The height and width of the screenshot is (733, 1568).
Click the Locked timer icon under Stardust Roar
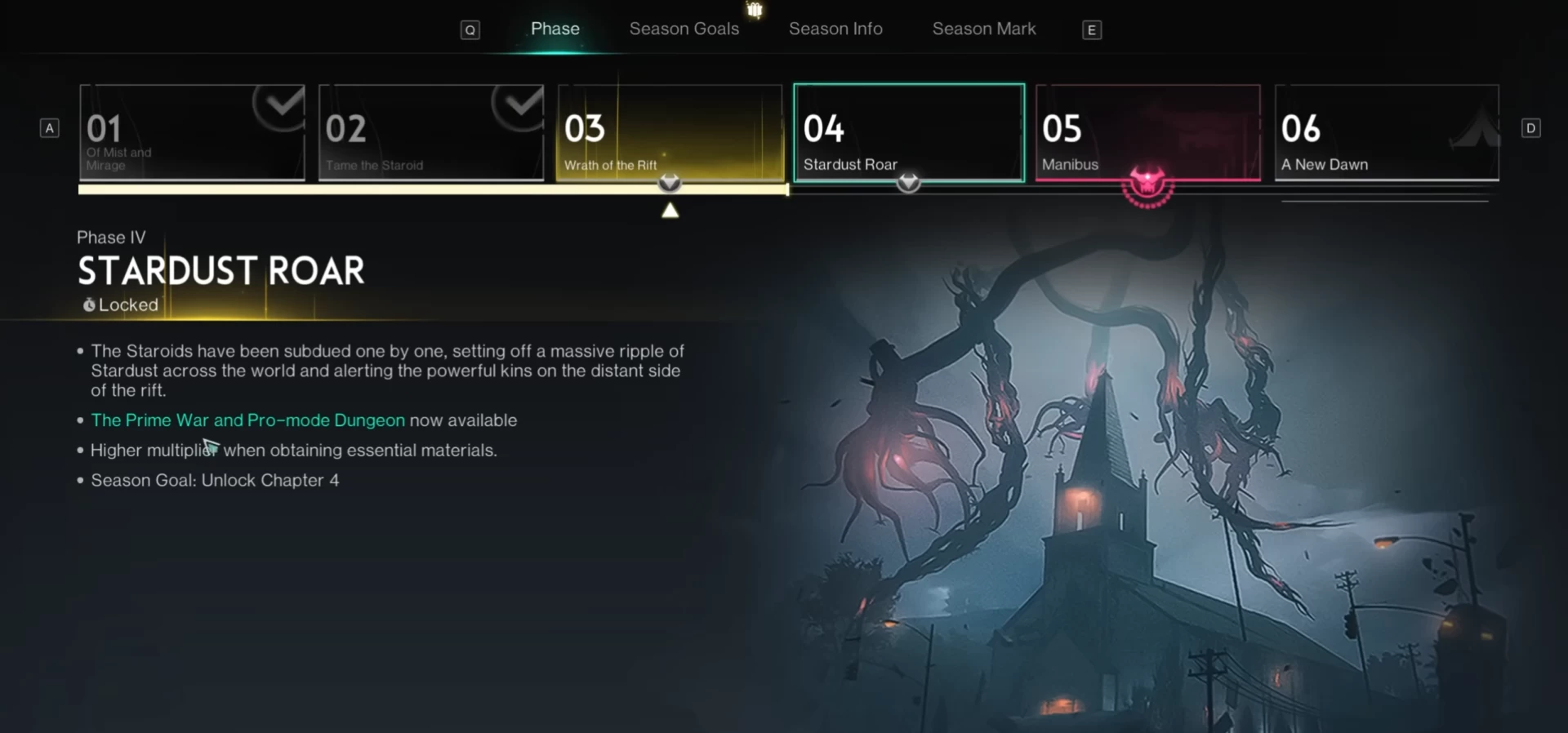pyautogui.click(x=89, y=304)
